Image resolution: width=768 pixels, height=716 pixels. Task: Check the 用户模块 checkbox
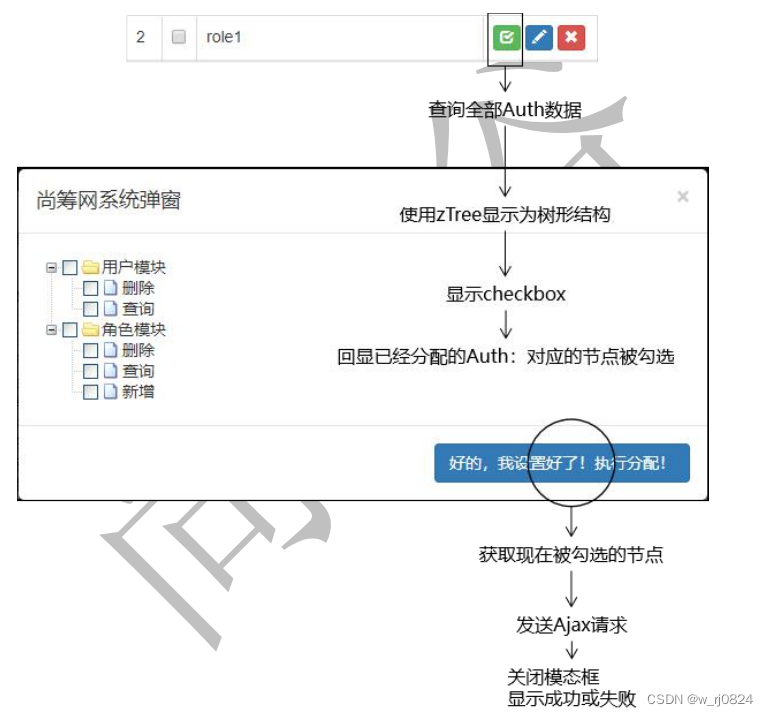pyautogui.click(x=70, y=267)
